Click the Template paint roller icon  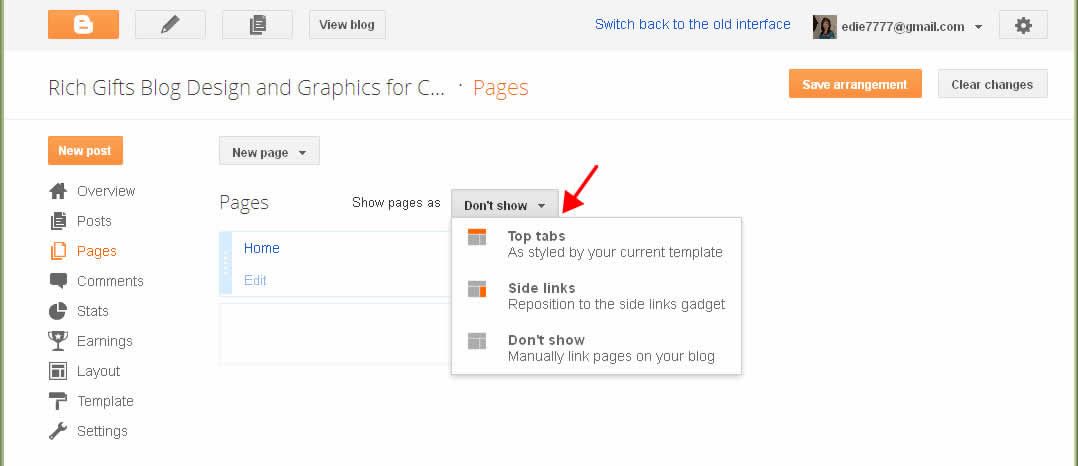58,401
